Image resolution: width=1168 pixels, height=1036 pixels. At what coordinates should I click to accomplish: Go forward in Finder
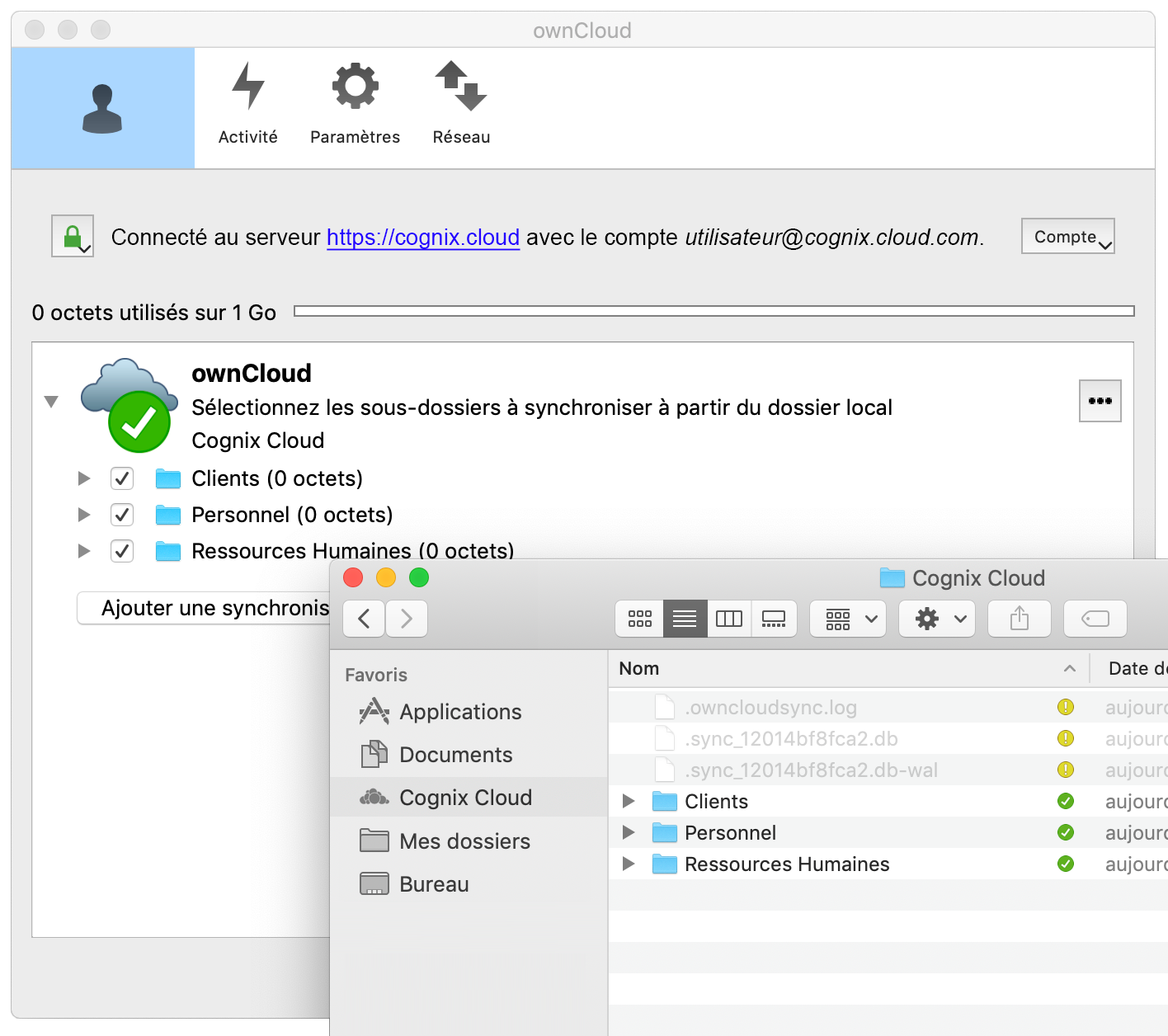pyautogui.click(x=407, y=619)
